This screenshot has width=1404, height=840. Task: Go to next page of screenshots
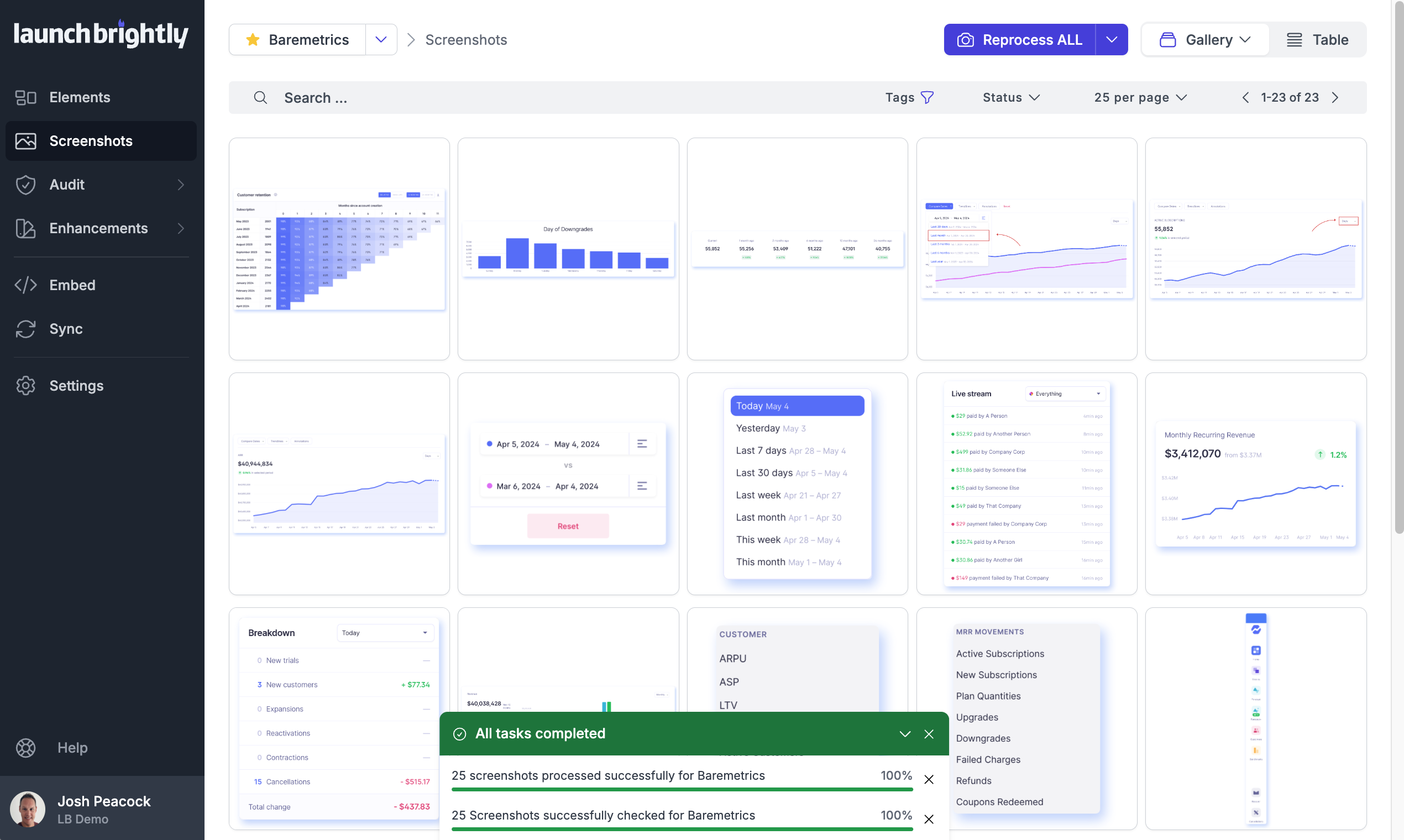tap(1335, 97)
